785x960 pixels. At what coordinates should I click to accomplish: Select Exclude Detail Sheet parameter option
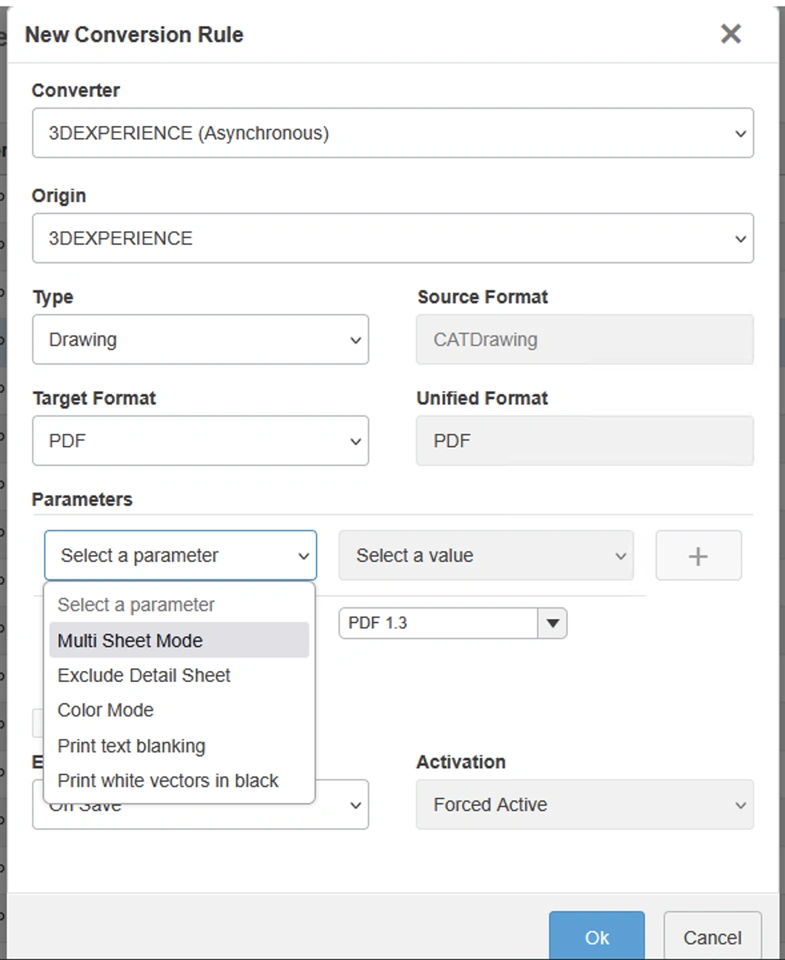click(144, 676)
